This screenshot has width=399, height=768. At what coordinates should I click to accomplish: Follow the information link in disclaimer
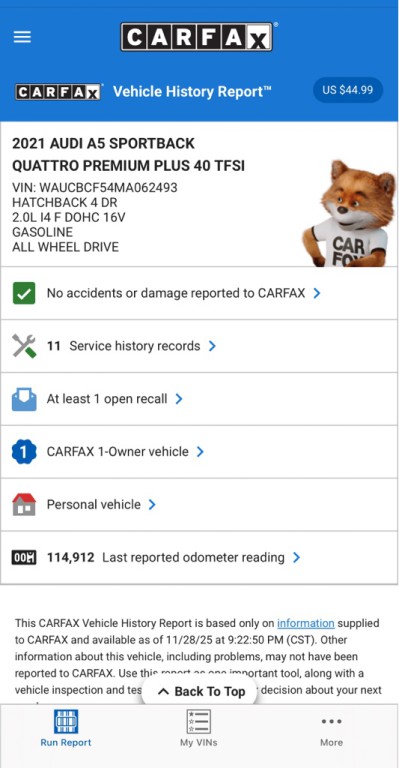(305, 623)
